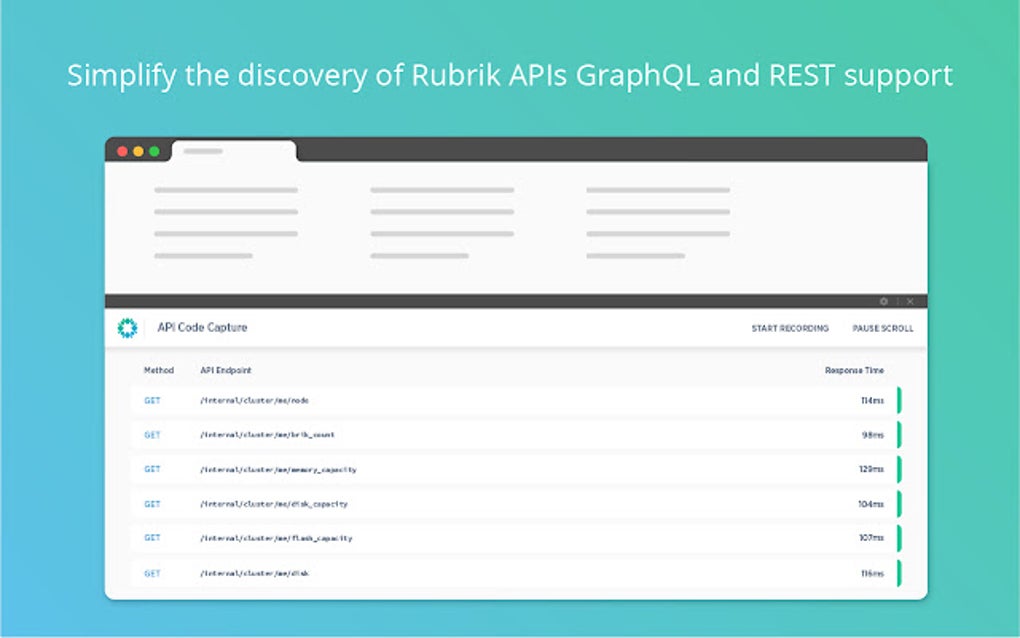Enable recording by clicking the GET on brik_count row
1020x638 pixels.
(151, 435)
